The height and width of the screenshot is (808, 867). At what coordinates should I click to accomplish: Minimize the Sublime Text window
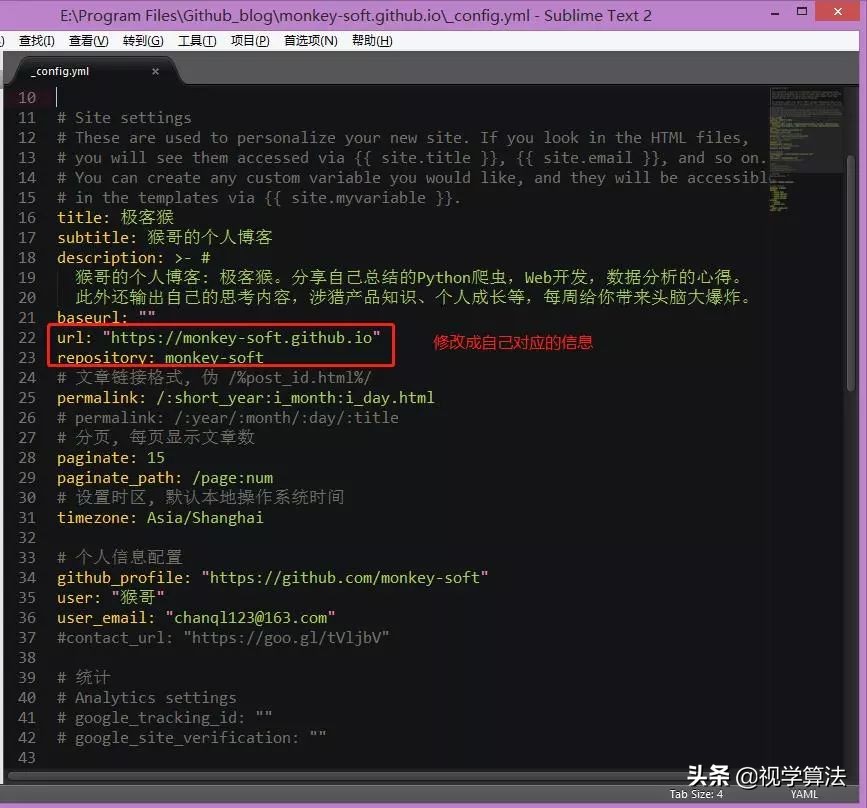772,13
